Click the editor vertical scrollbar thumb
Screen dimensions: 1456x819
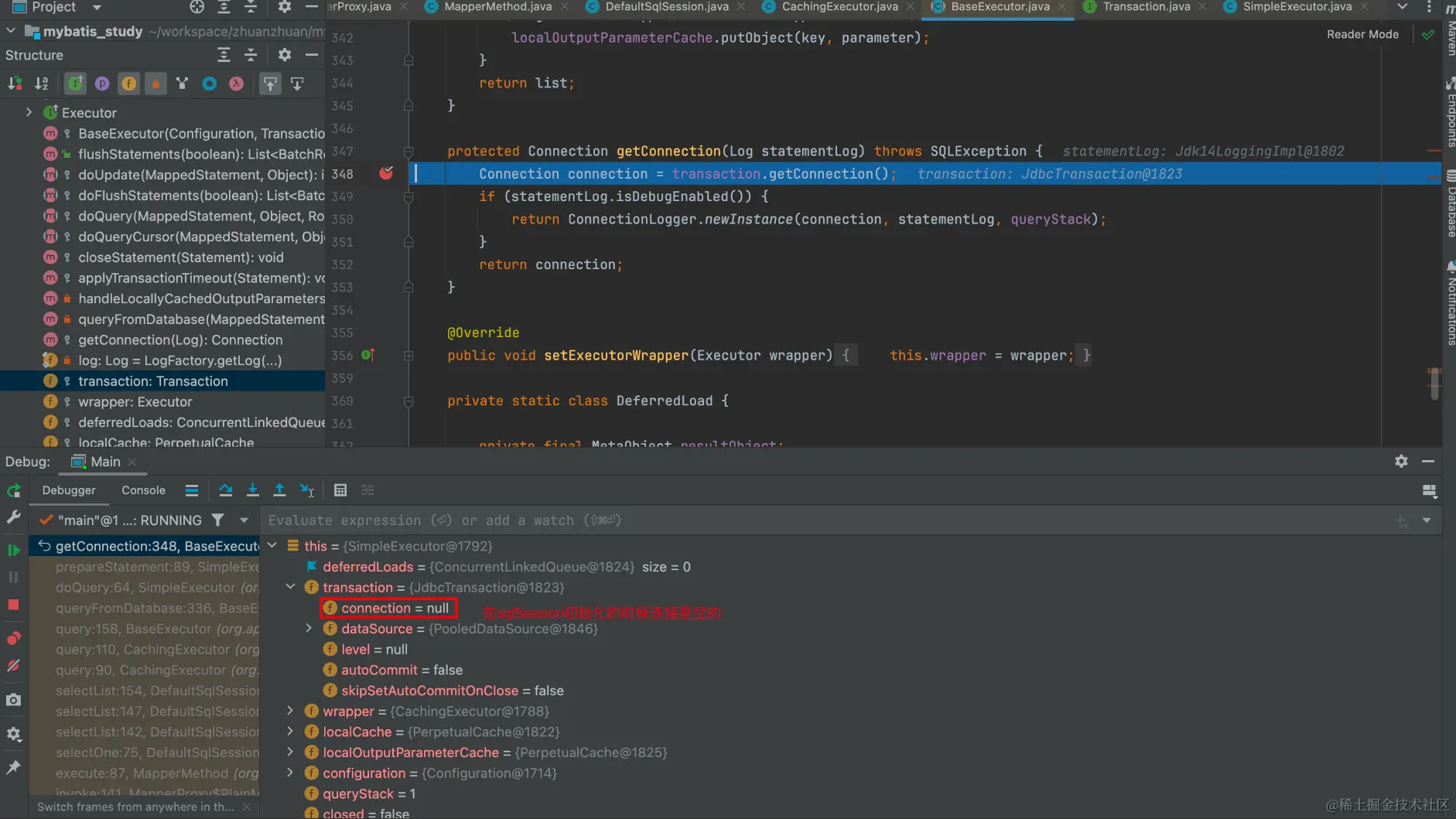(x=1434, y=384)
